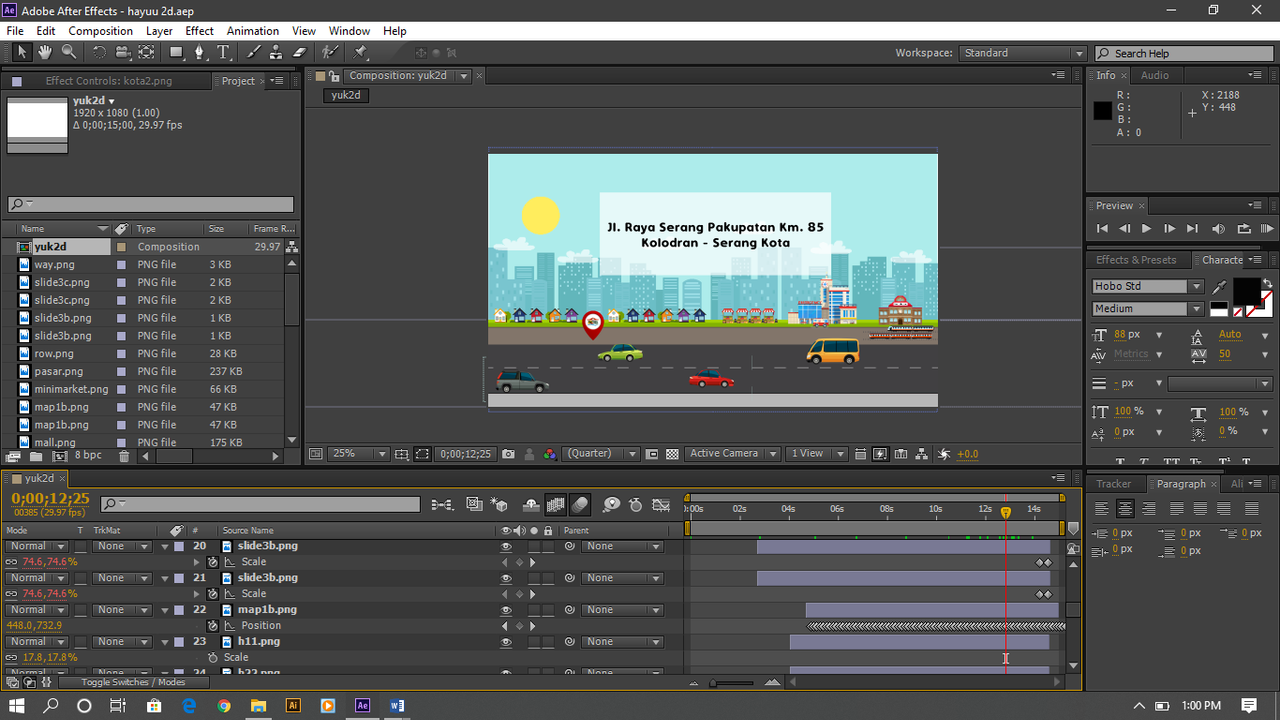
Task: Open the Composition menu
Action: [100, 31]
